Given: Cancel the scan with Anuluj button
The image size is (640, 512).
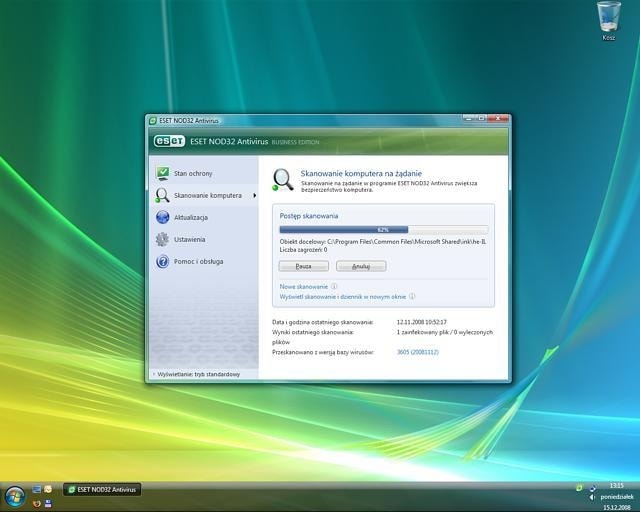Looking at the screenshot, I should click(361, 266).
